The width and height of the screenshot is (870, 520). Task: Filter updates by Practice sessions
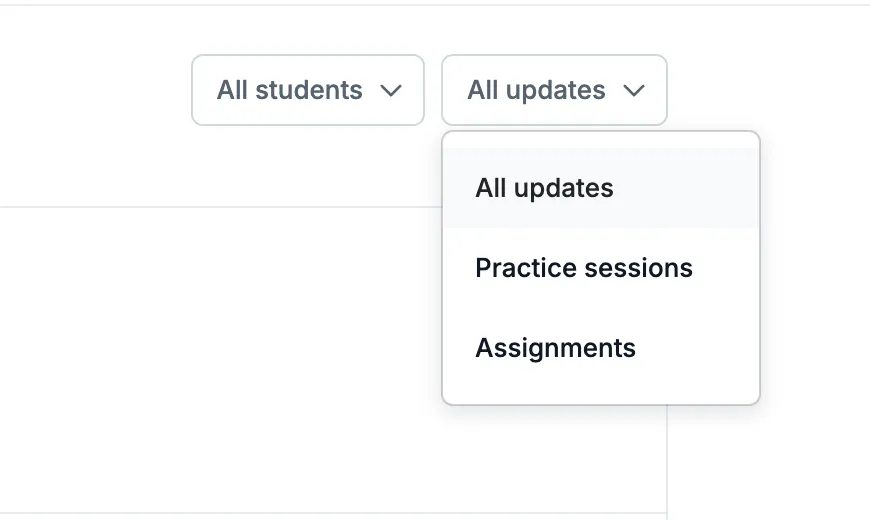(601, 268)
